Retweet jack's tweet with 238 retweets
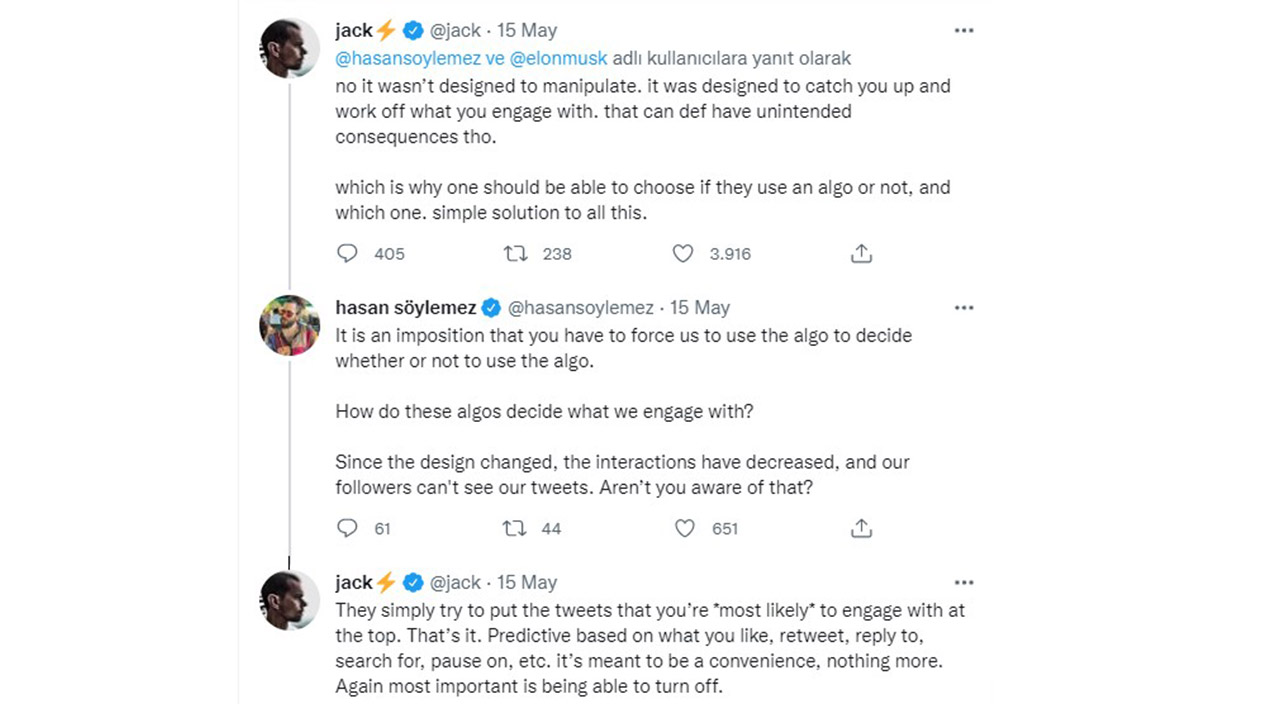The height and width of the screenshot is (704, 1280). pyautogui.click(x=515, y=254)
